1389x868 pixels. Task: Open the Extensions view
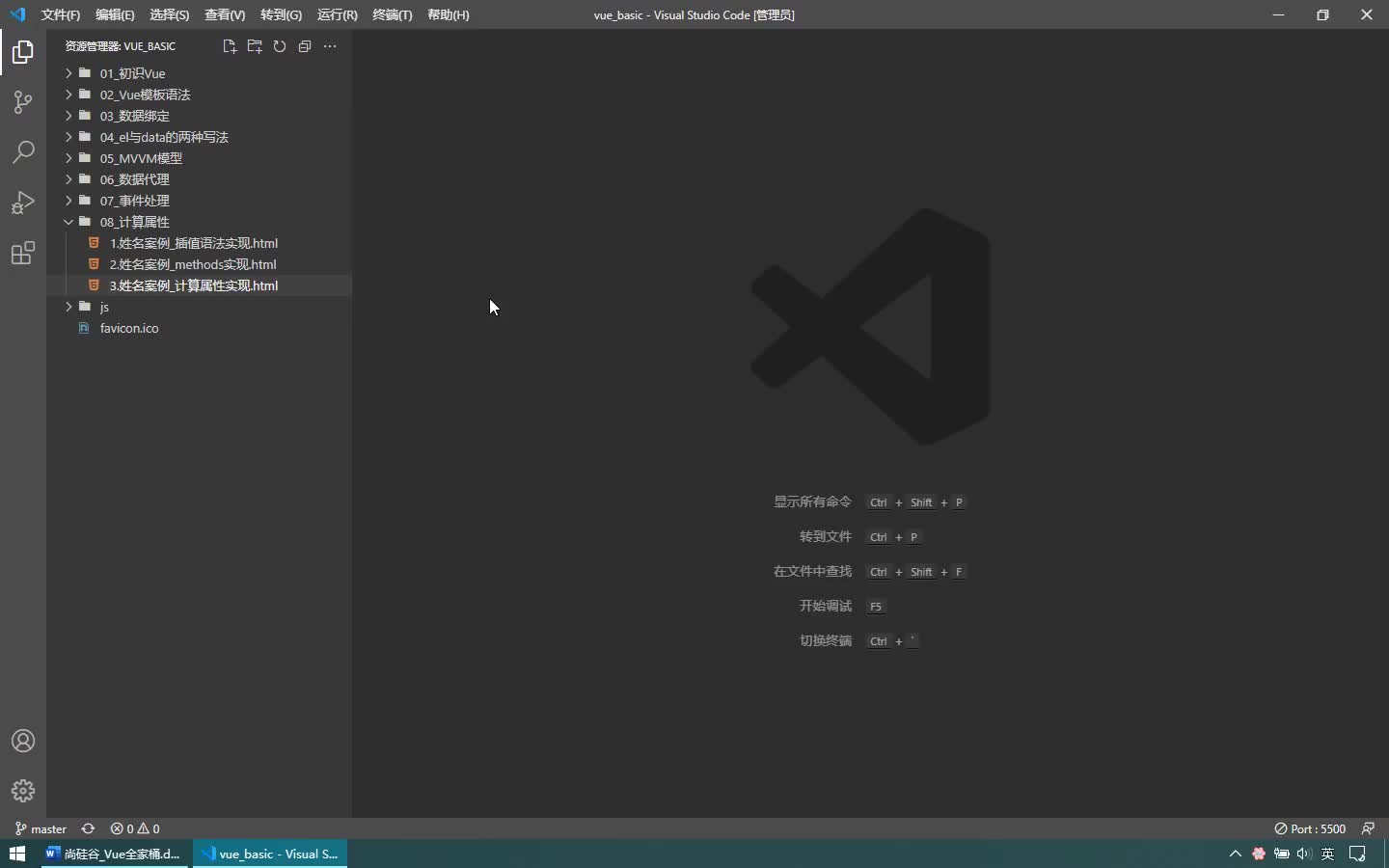pyautogui.click(x=23, y=253)
